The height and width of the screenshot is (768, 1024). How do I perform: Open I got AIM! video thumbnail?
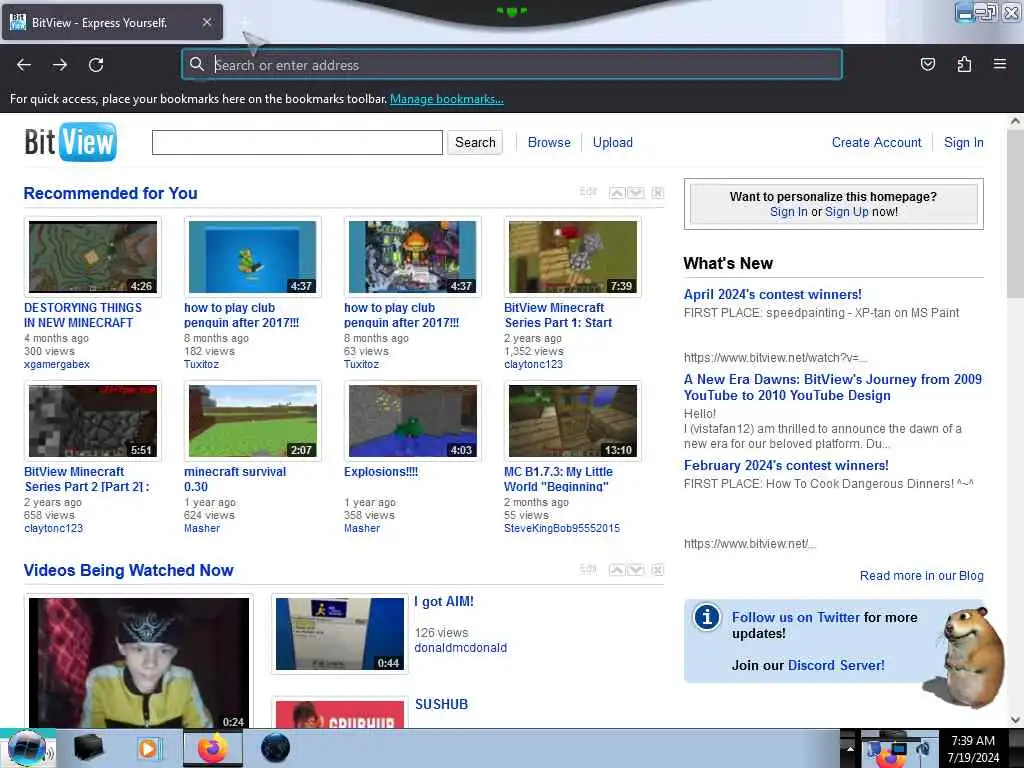340,633
